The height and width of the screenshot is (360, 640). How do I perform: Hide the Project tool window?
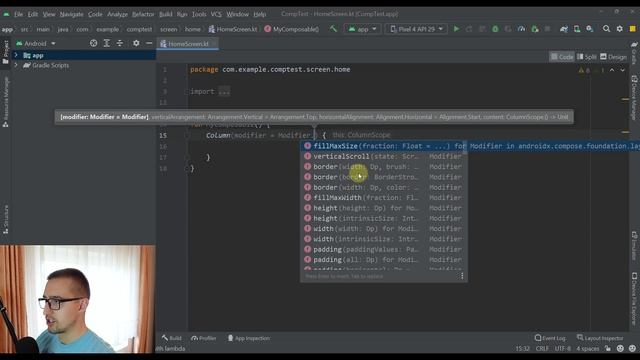[149, 43]
